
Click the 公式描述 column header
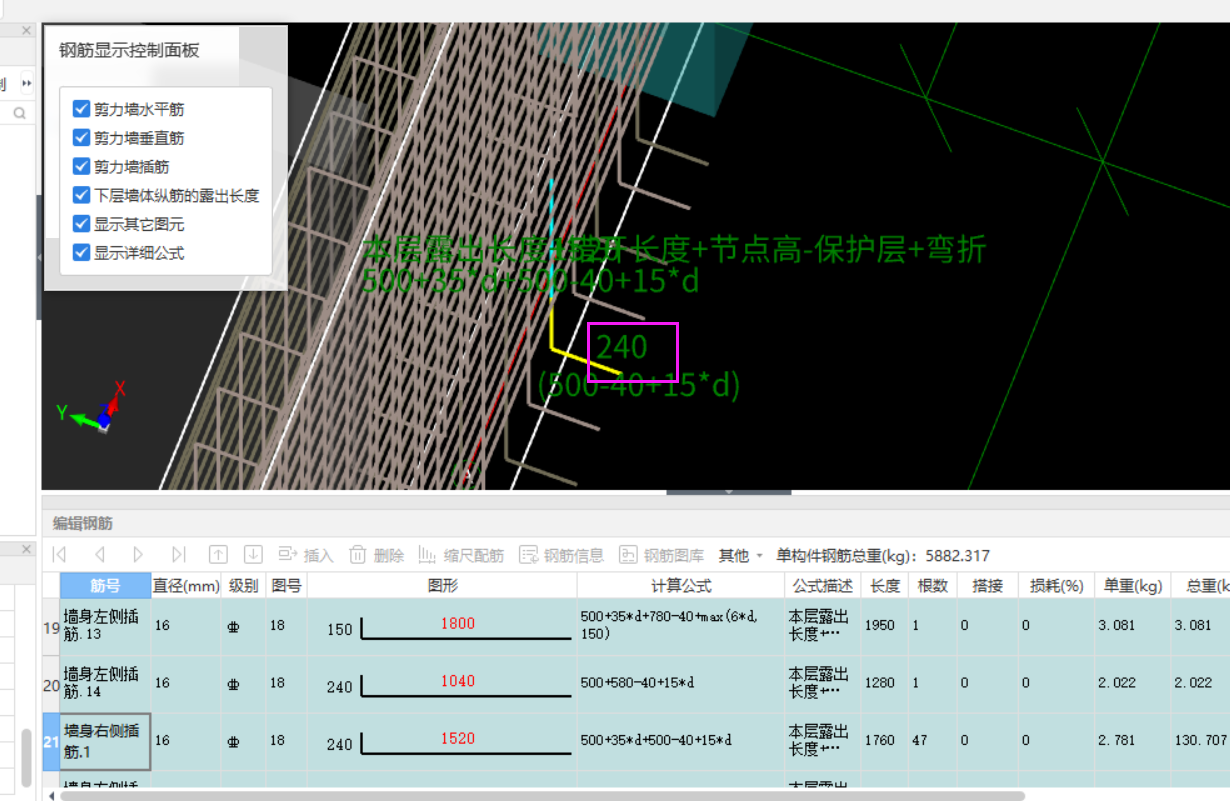[823, 585]
